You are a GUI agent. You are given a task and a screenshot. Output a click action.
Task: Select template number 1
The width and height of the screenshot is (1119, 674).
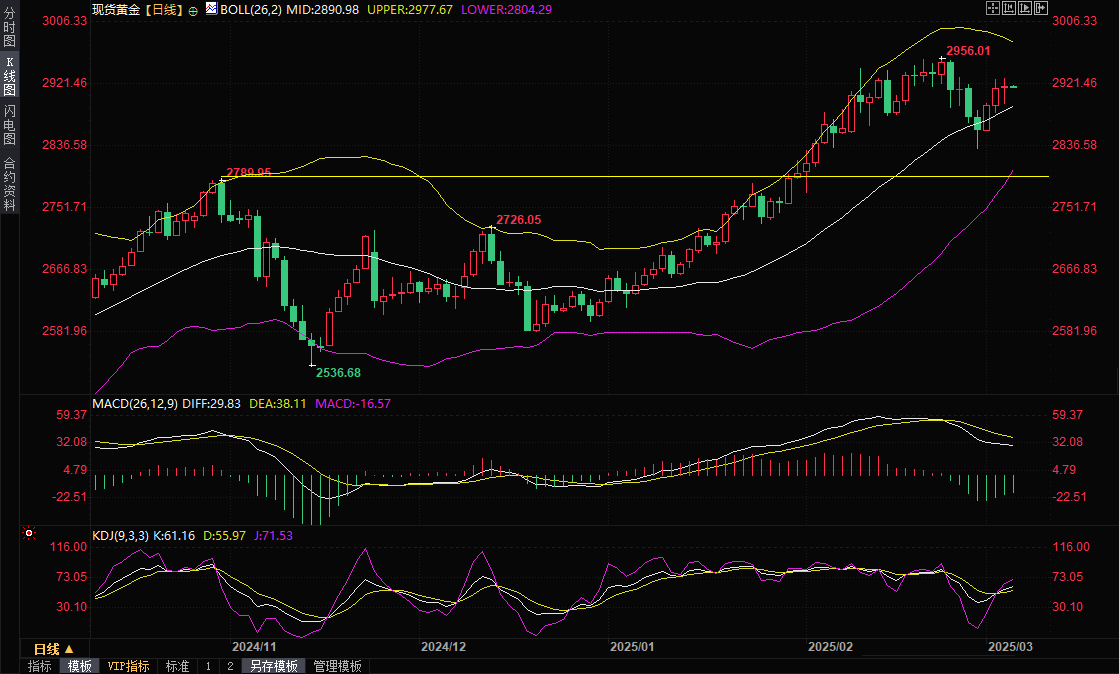(x=208, y=666)
